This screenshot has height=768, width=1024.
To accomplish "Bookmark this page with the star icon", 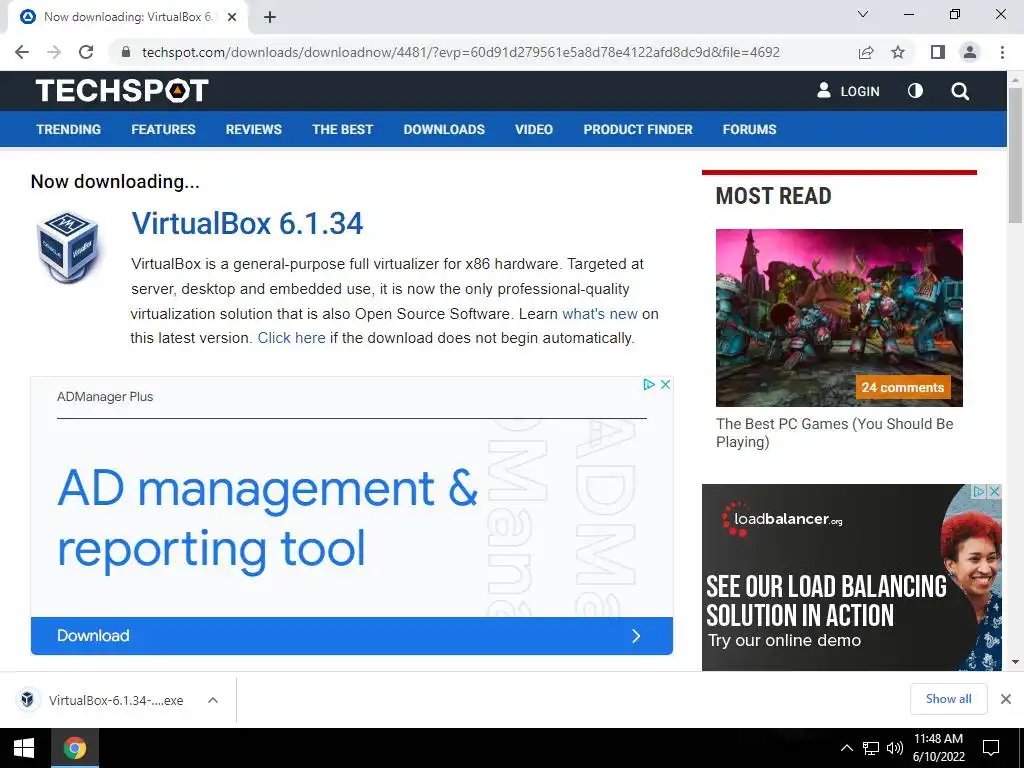I will pos(898,52).
